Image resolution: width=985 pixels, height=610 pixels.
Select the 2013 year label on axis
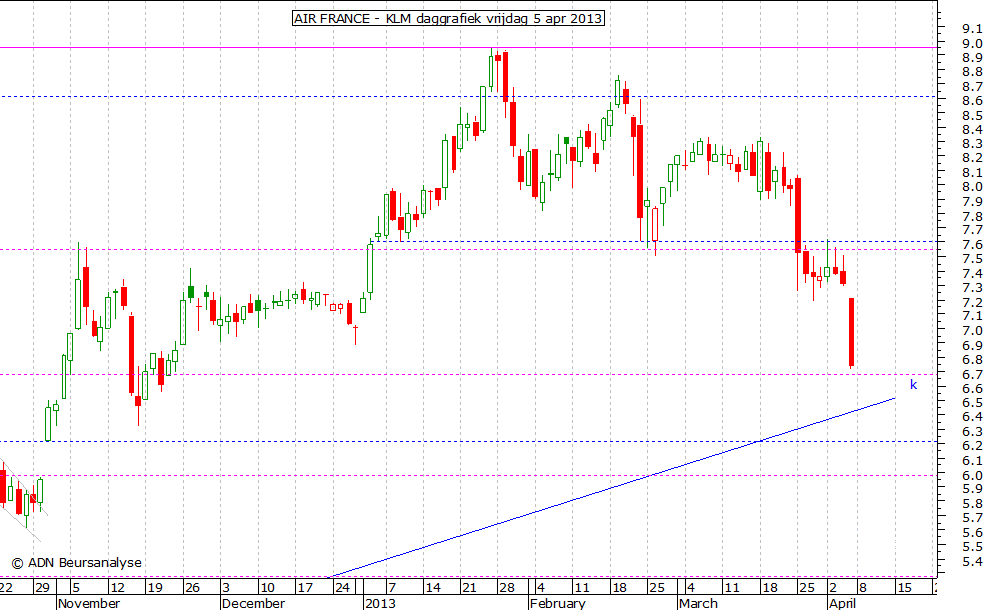[x=381, y=603]
